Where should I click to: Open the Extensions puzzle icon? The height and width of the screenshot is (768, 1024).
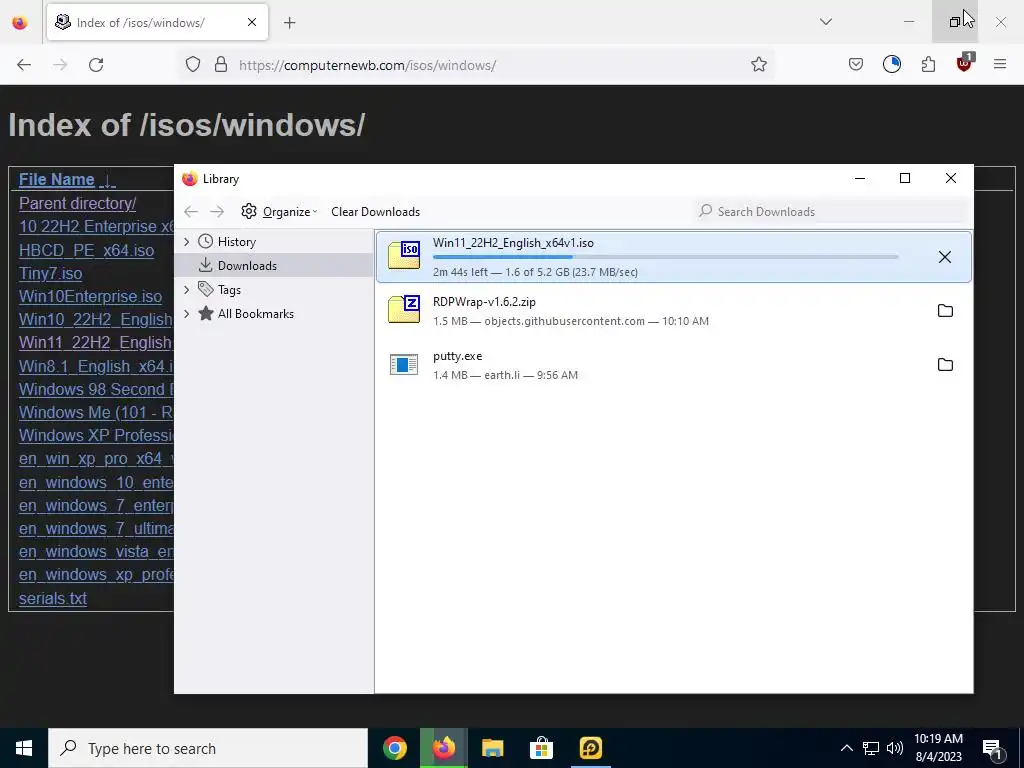click(x=928, y=64)
